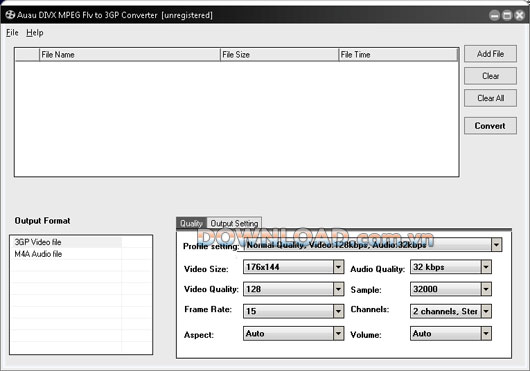
Task: Maximize the converter window
Action: (507, 15)
